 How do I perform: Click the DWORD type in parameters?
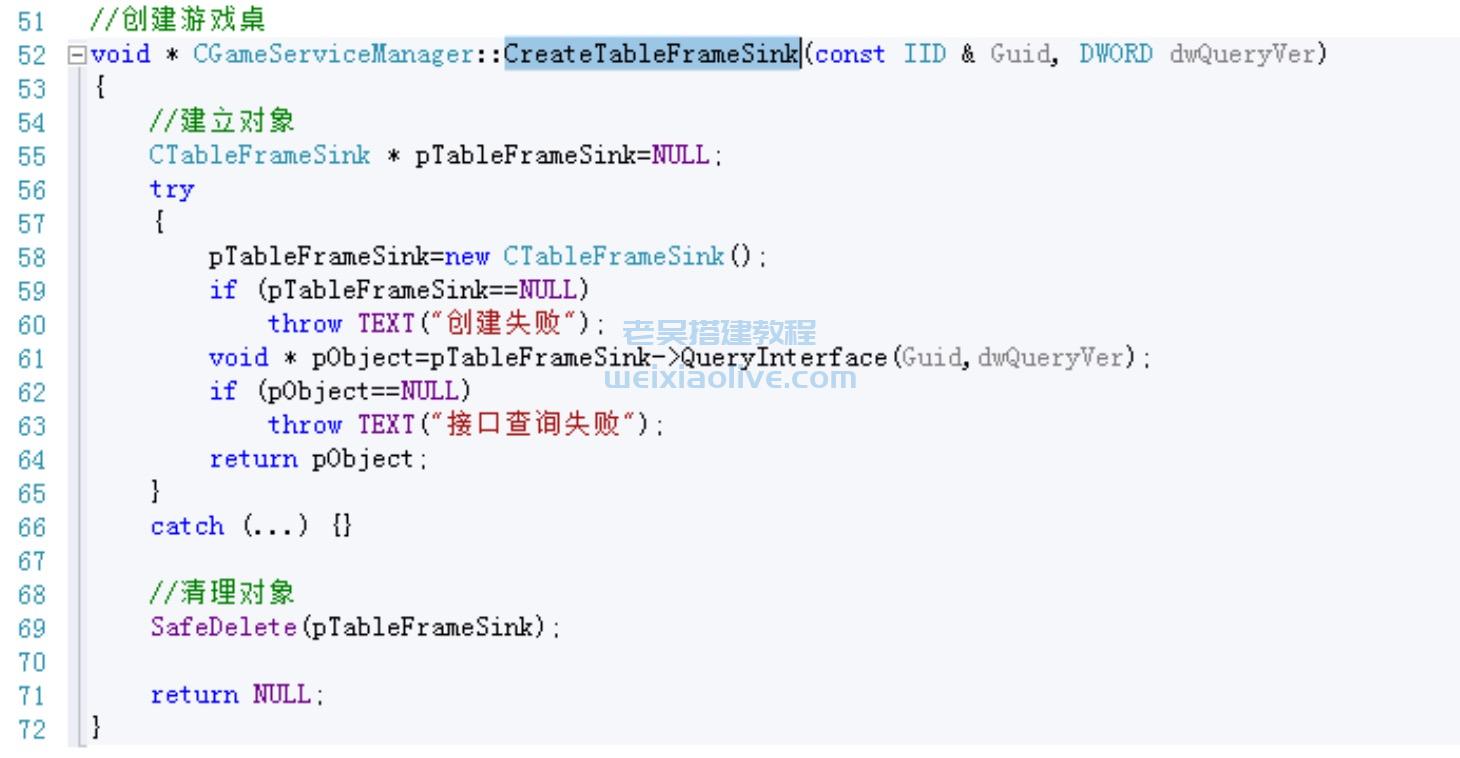click(1115, 54)
